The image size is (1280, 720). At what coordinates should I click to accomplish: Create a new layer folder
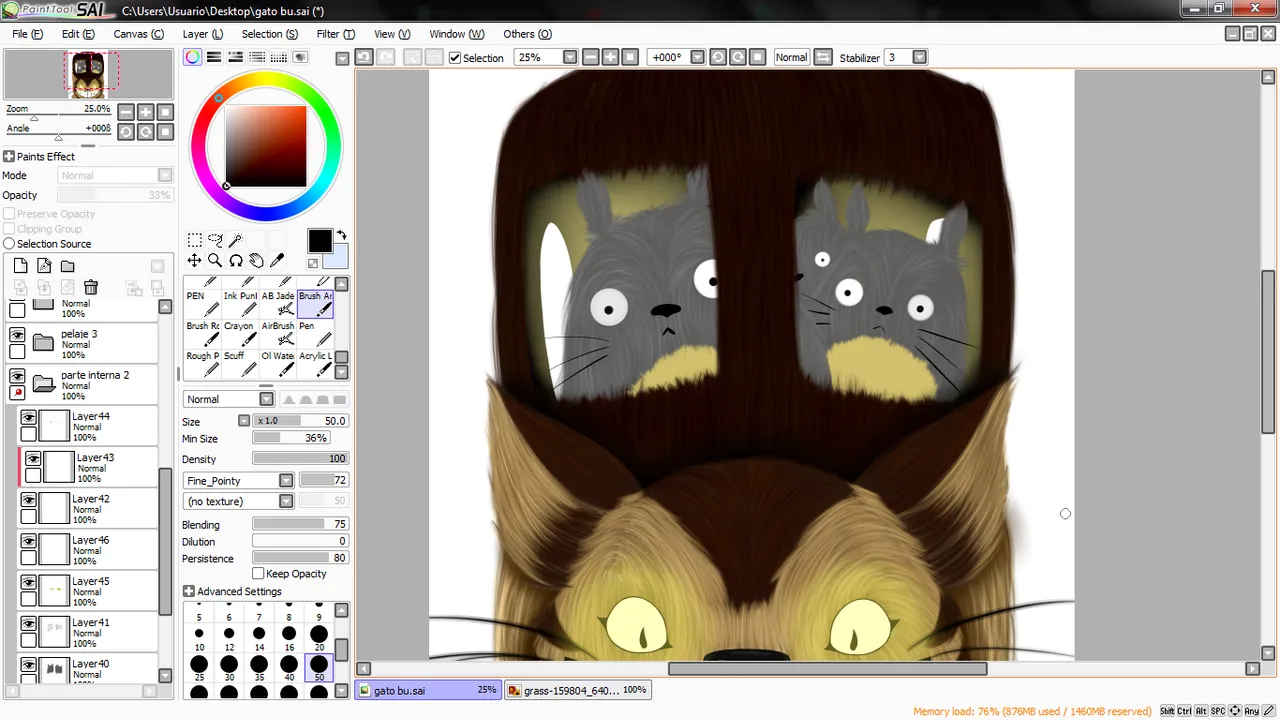click(67, 266)
